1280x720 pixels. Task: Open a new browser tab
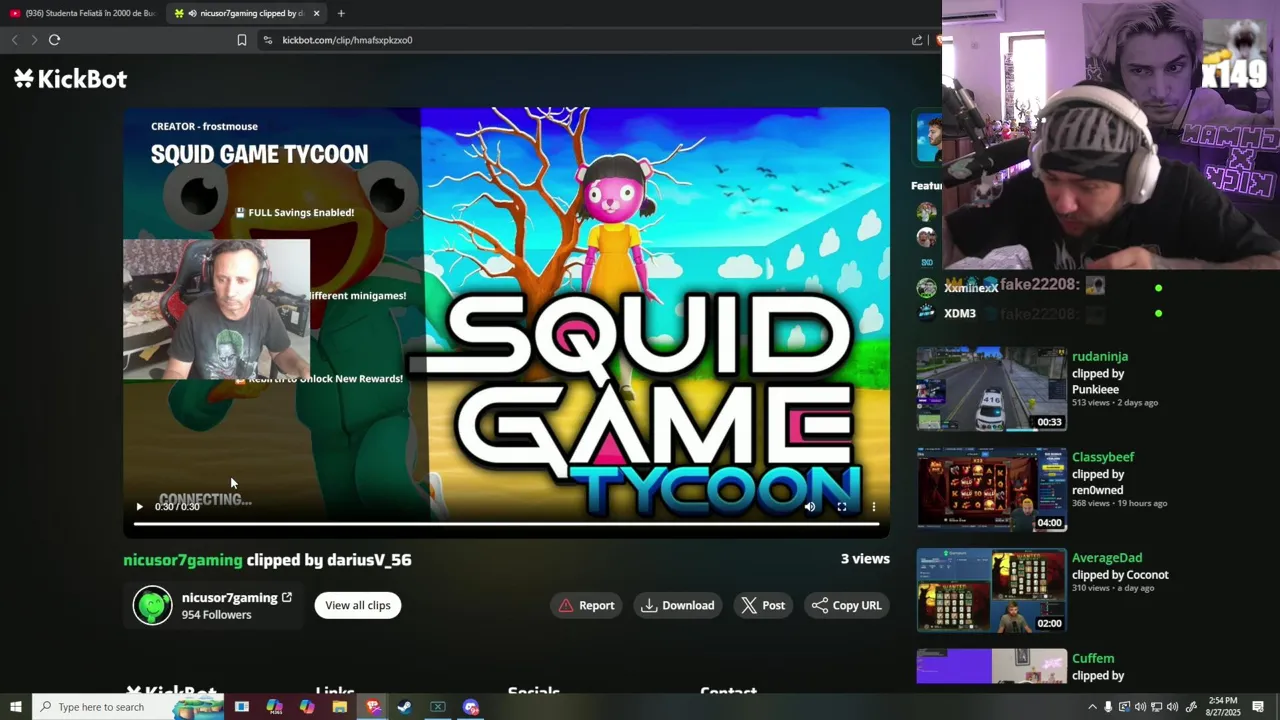(x=341, y=13)
